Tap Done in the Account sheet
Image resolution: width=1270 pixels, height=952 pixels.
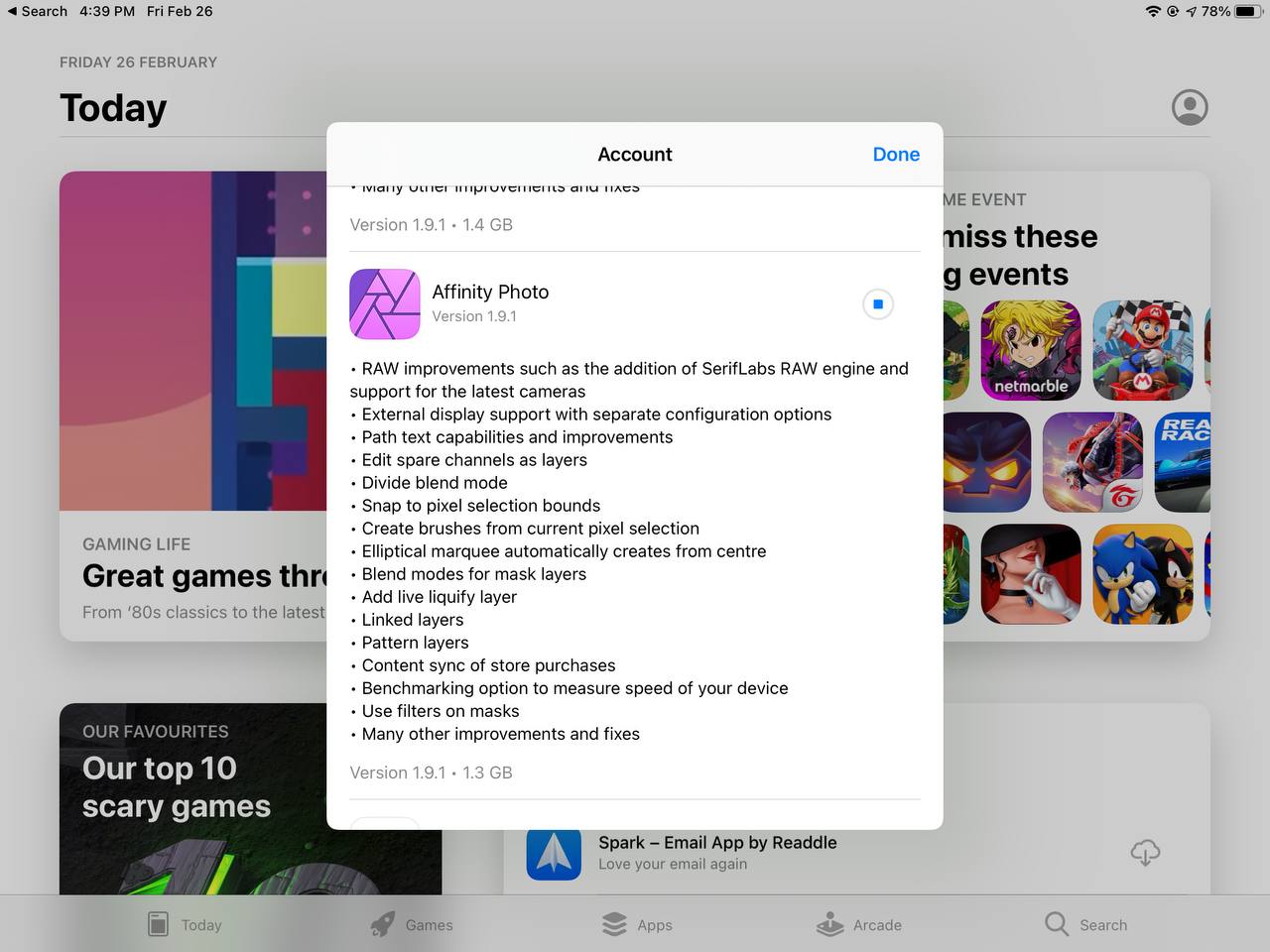click(896, 154)
